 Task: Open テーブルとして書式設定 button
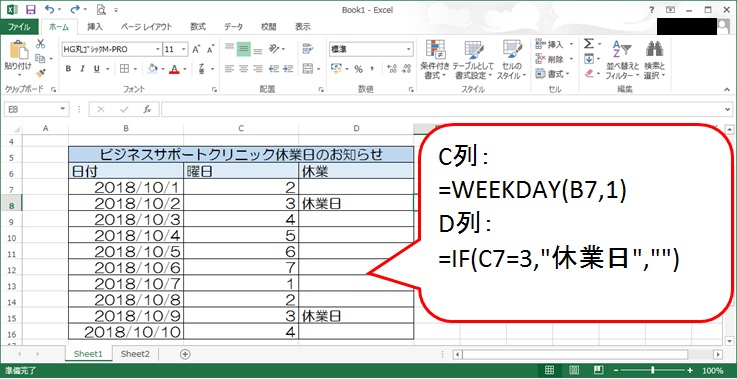[474, 59]
